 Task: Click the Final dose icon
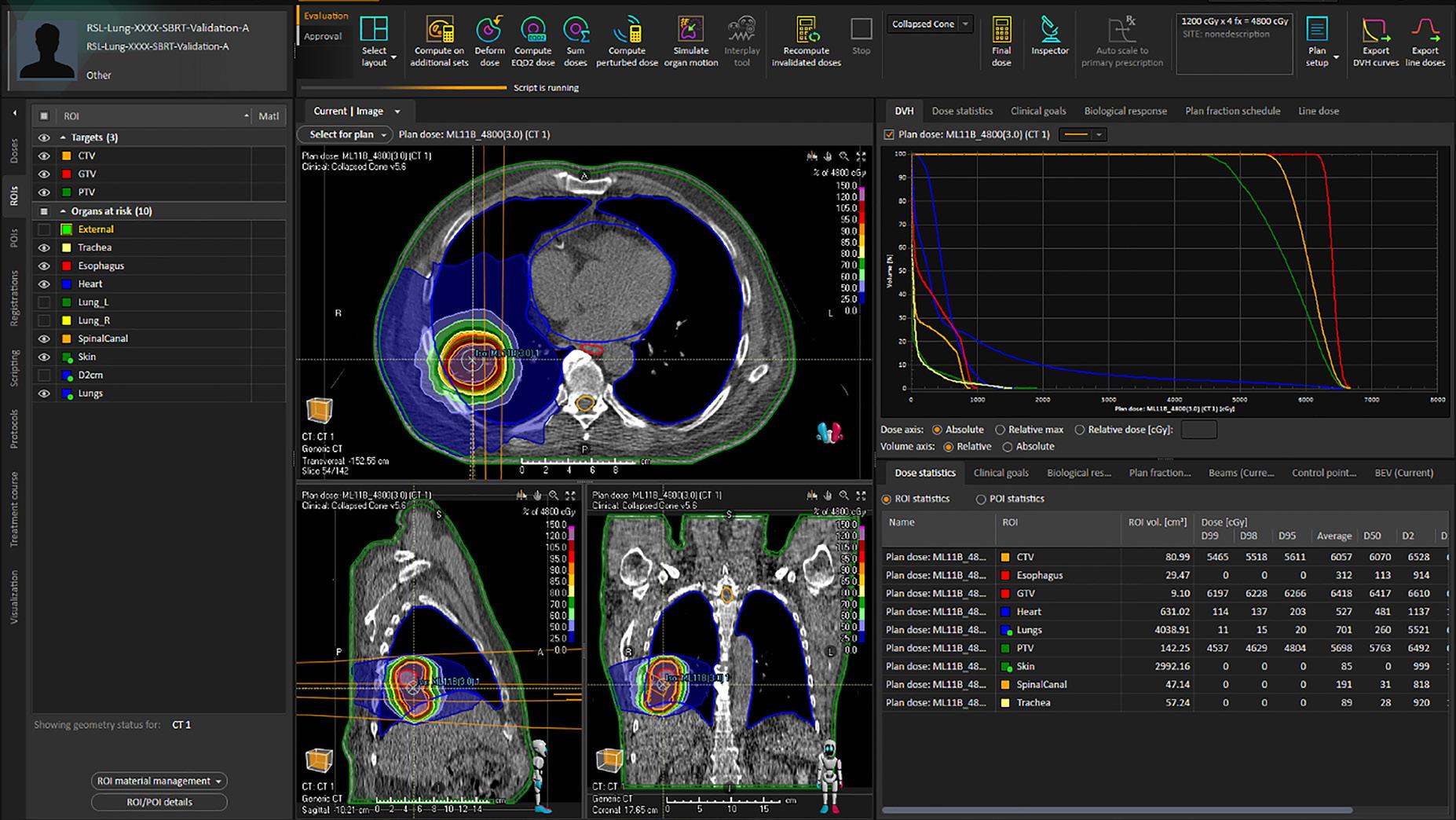pyautogui.click(x=1001, y=31)
